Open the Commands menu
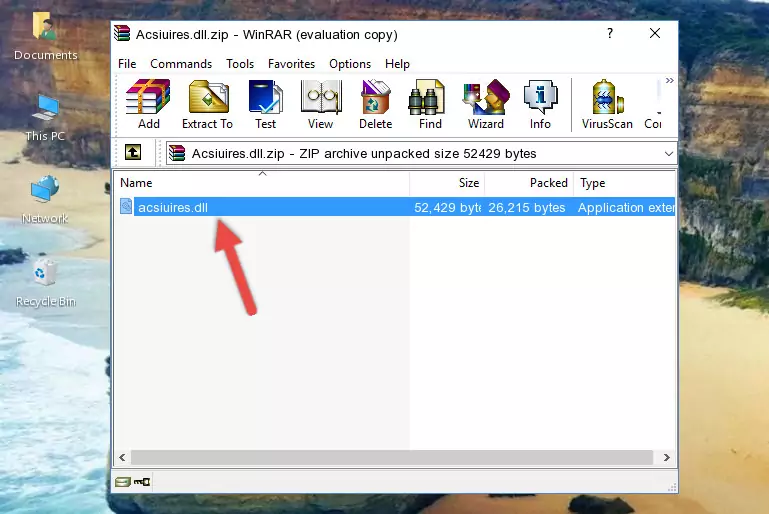 (181, 64)
